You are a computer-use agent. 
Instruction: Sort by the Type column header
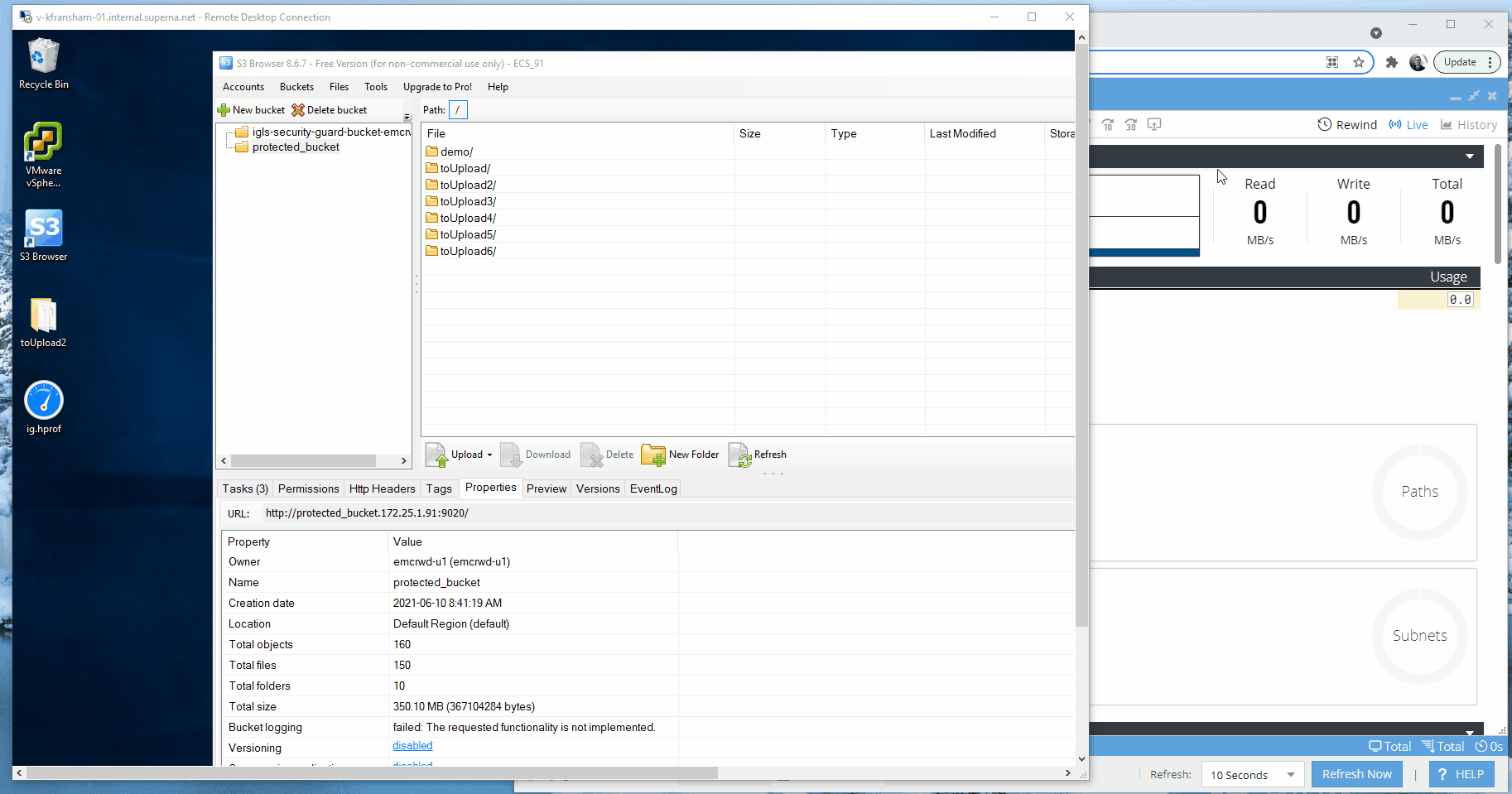874,133
